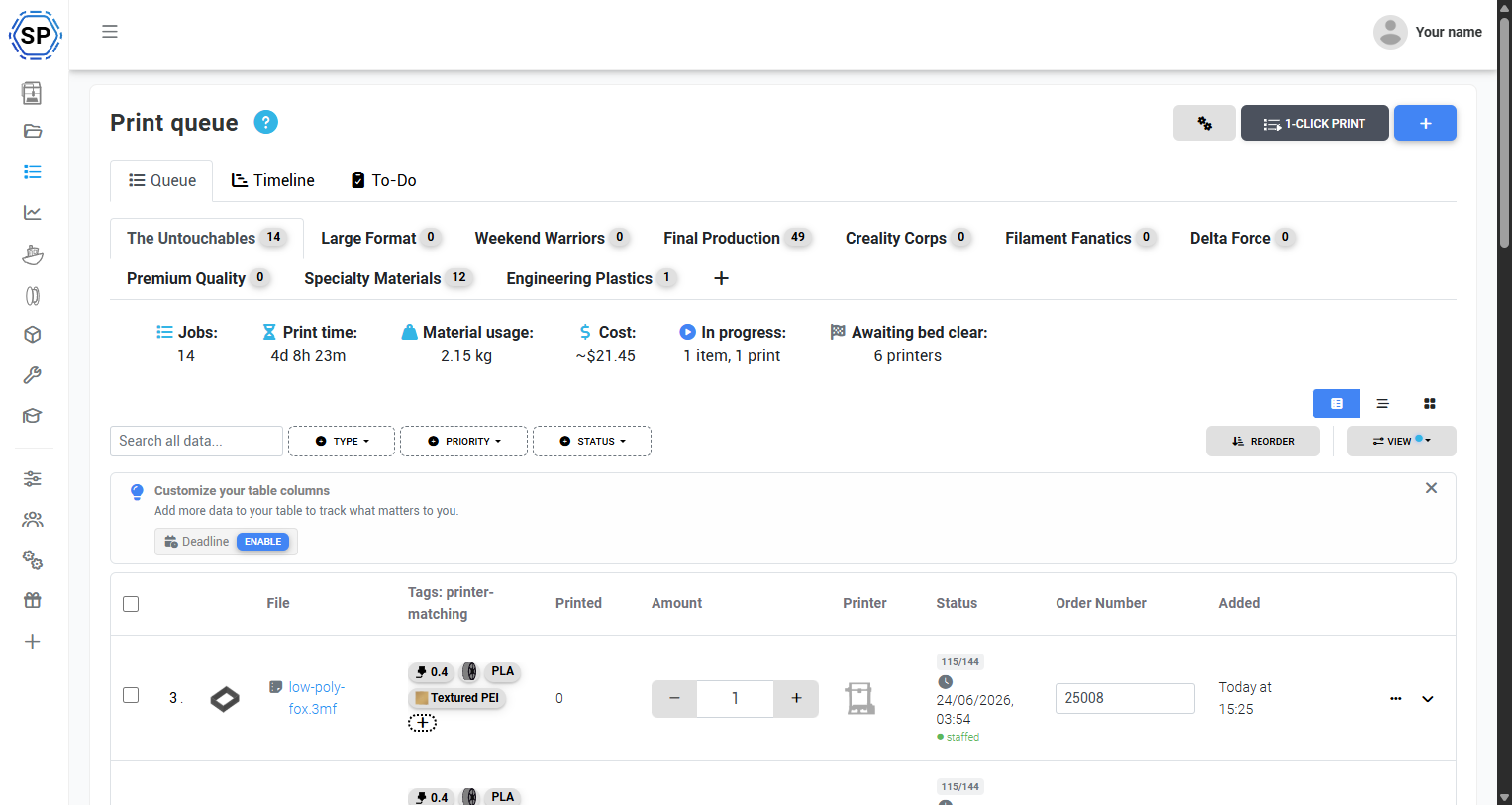Check the low-poly-fox.3mf row checkbox

click(x=131, y=695)
